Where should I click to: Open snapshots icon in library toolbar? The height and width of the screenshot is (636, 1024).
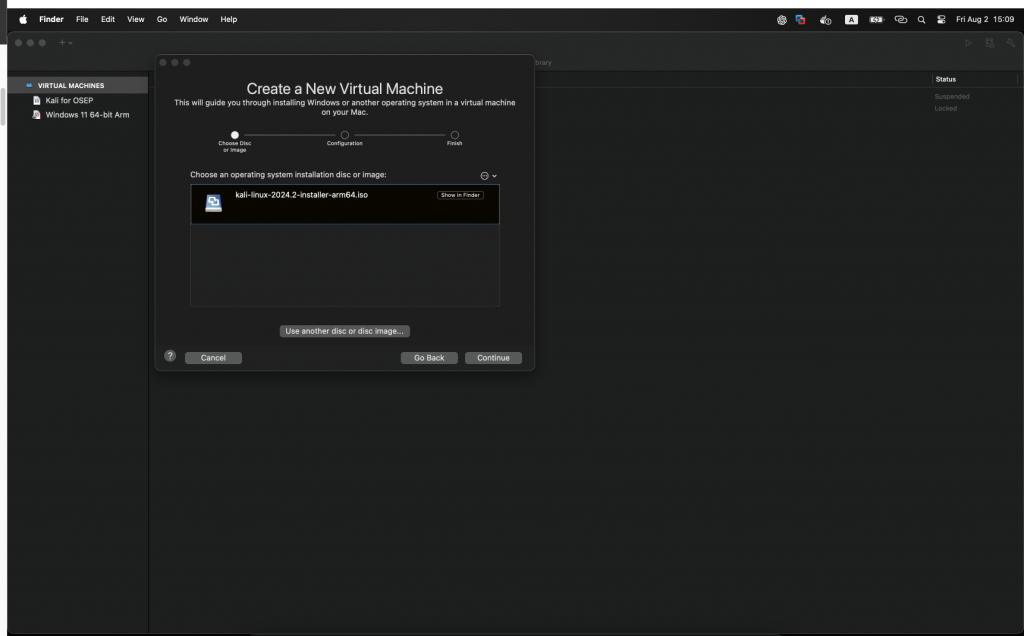coord(989,43)
